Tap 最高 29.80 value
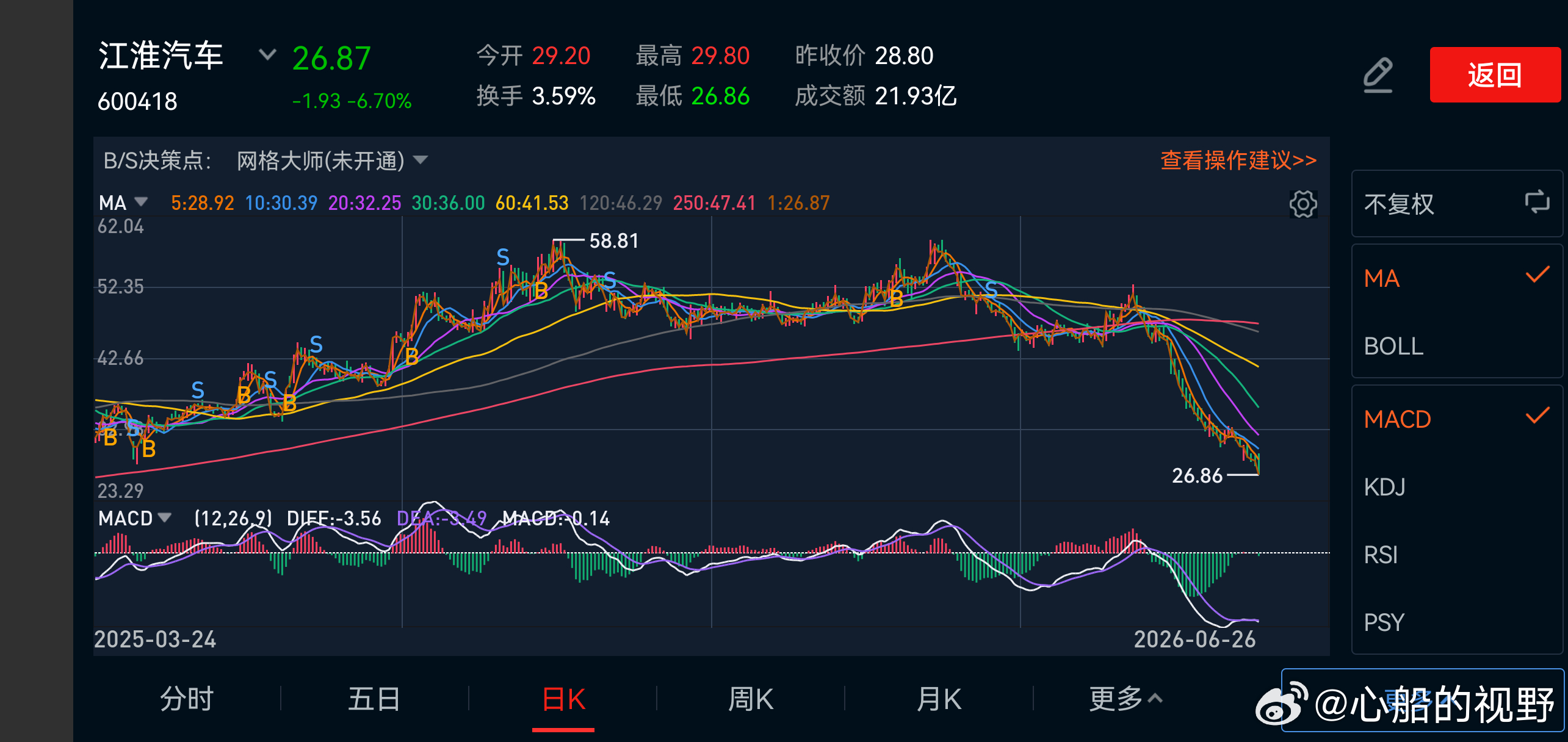Viewport: 1568px width, 742px height. coord(693,56)
